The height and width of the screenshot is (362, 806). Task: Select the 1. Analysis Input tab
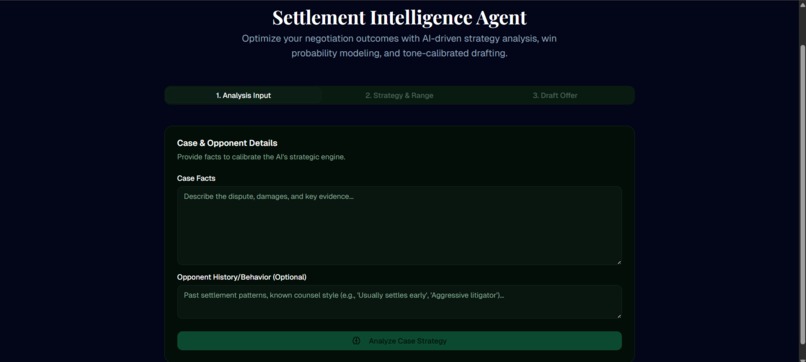pyautogui.click(x=243, y=96)
